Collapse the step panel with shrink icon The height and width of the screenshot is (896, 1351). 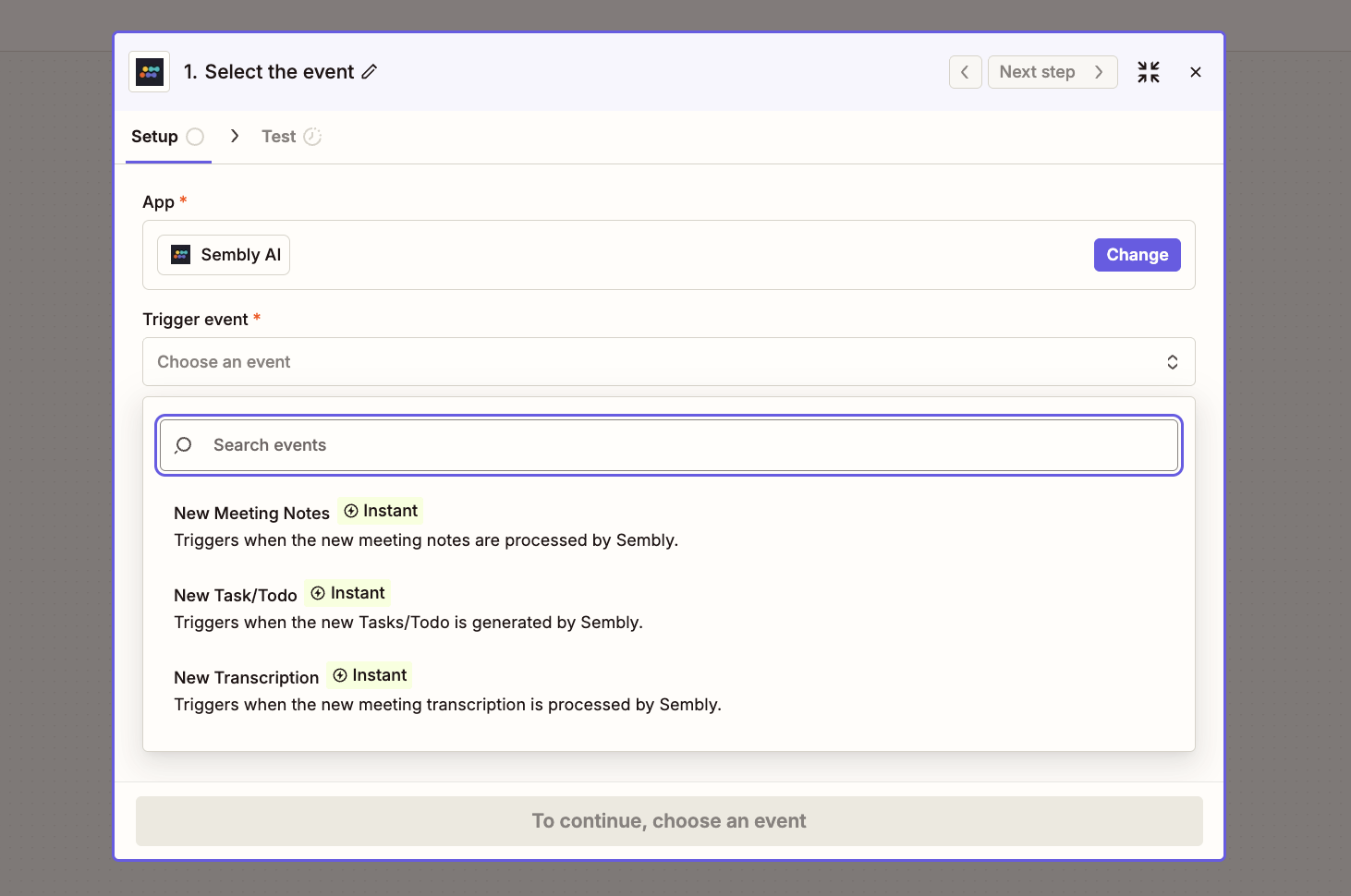(x=1149, y=72)
